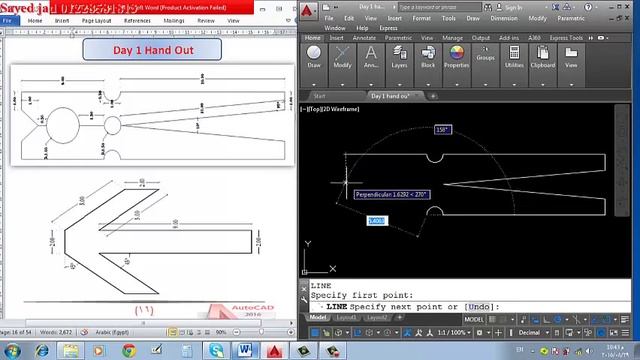Viewport: 640px width, 360px height.
Task: Open the Page Layout tab in Word
Action: pos(96,20)
